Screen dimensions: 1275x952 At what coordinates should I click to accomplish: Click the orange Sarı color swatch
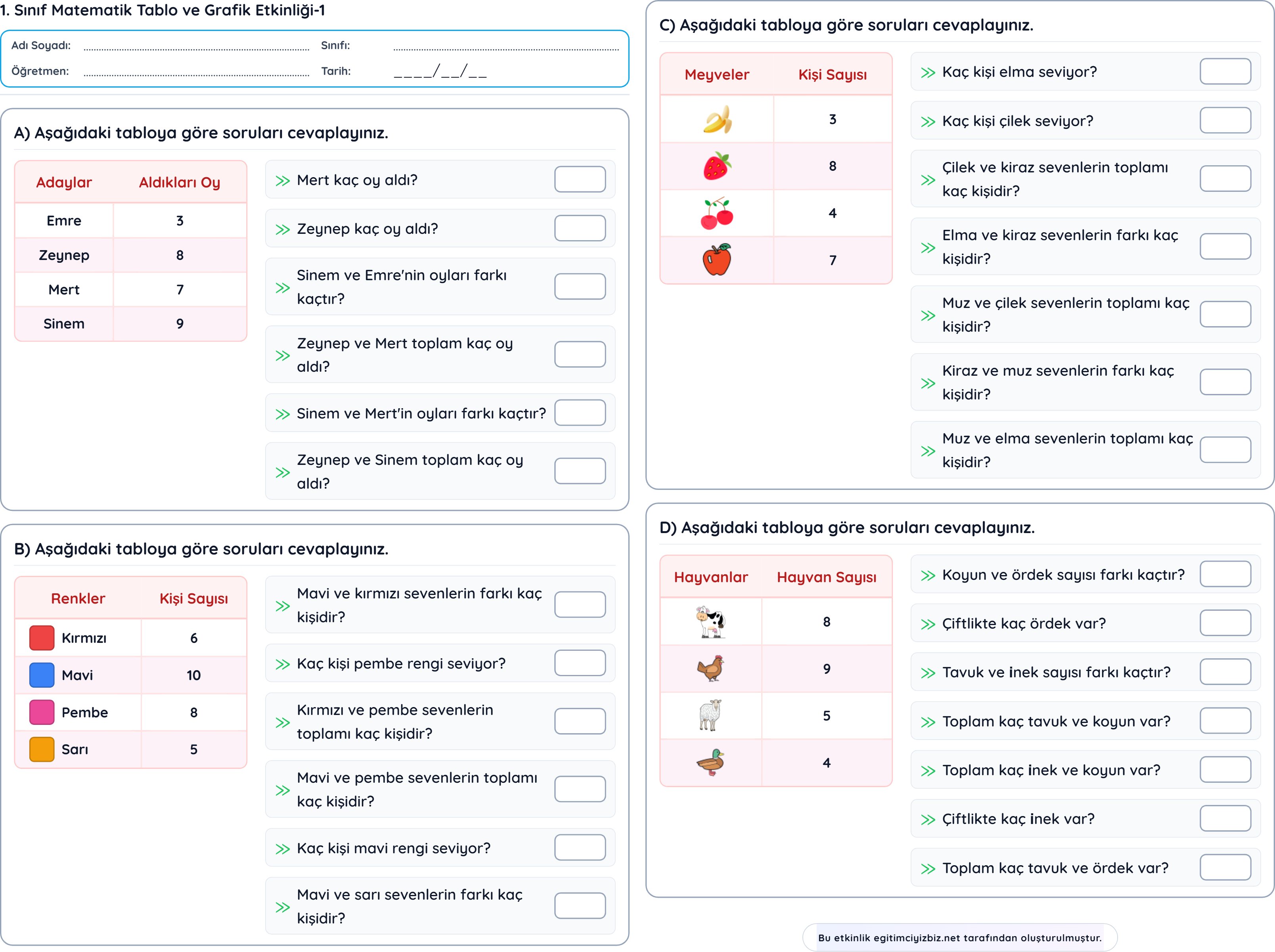click(x=42, y=749)
